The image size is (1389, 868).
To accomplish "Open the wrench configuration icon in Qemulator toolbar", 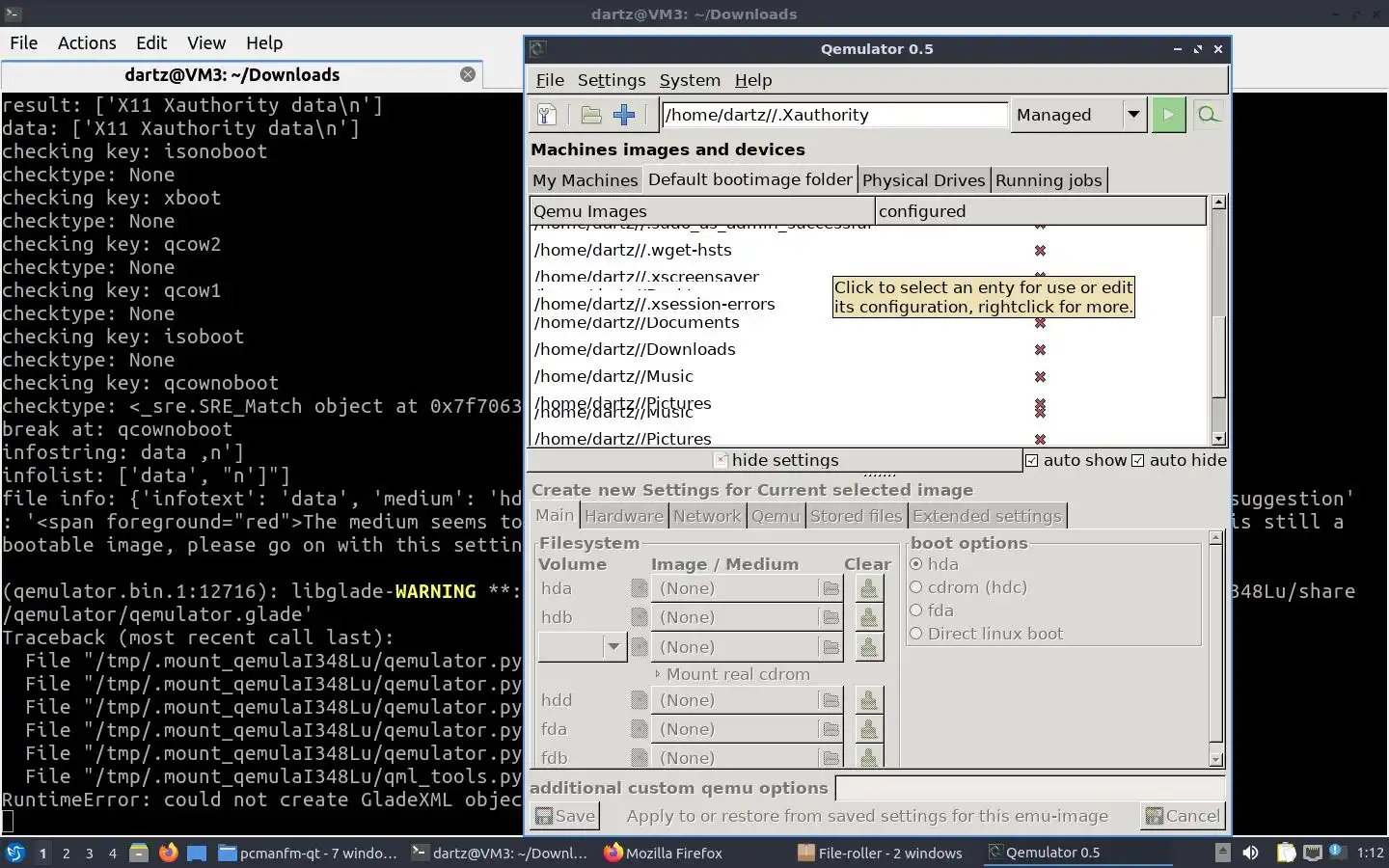I will point(546,115).
